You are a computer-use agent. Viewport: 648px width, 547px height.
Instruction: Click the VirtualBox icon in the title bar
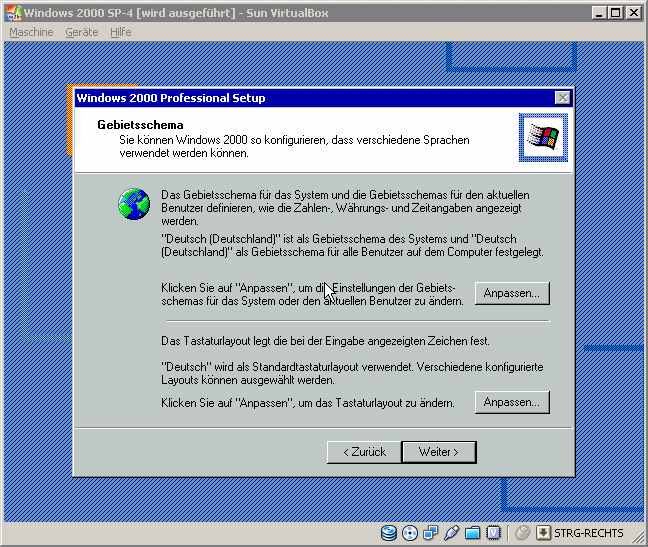[x=12, y=13]
